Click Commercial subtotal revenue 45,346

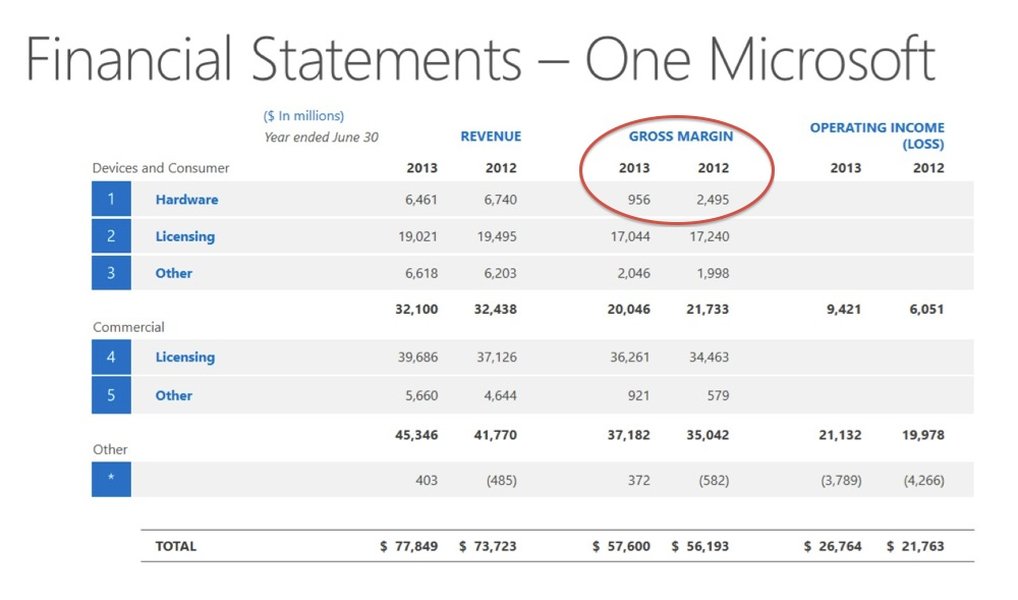[416, 435]
